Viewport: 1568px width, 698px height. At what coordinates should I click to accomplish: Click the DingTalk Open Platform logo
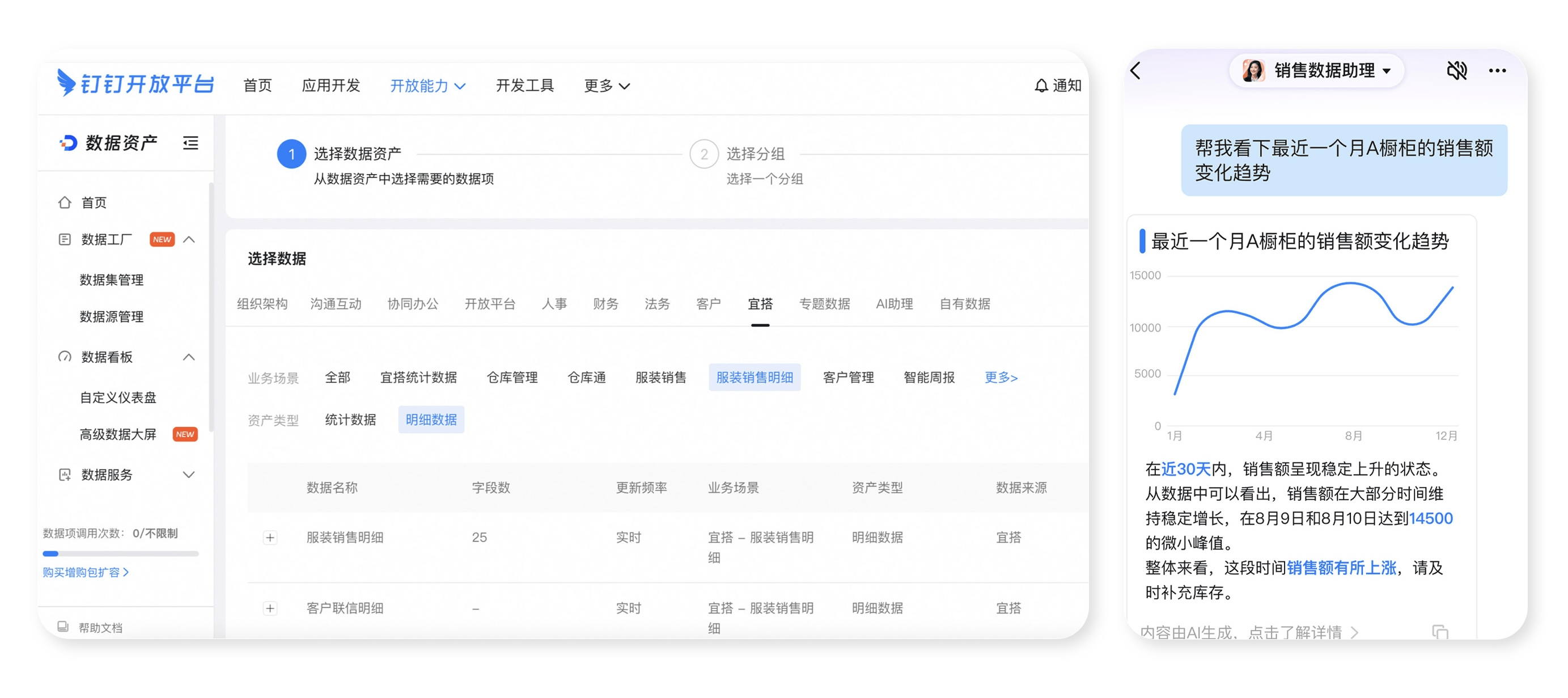click(x=135, y=84)
